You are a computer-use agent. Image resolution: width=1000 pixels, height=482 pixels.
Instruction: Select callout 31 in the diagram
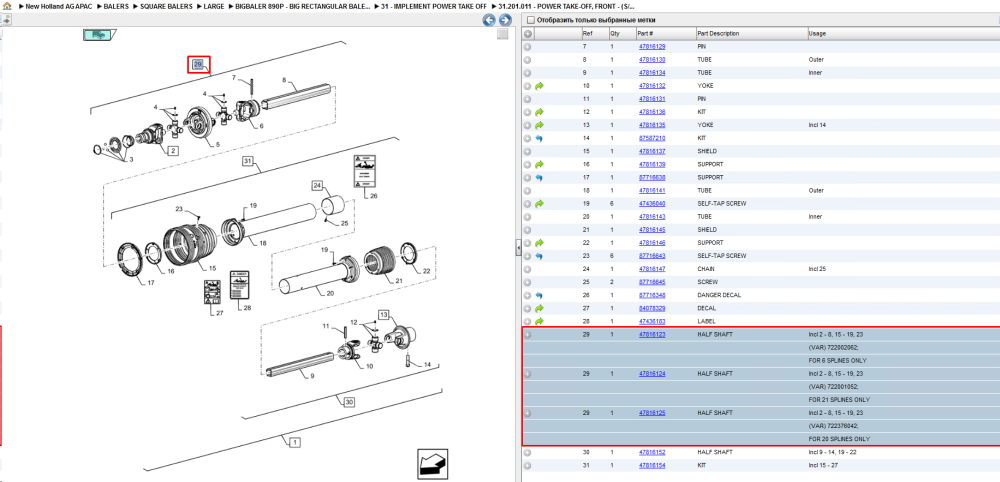(x=248, y=161)
